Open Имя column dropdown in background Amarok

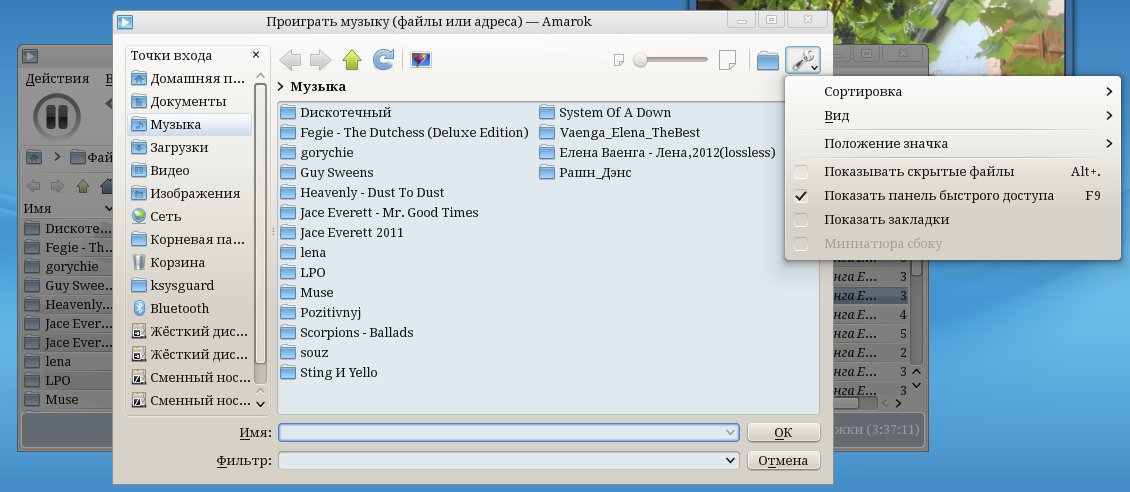click(110, 209)
